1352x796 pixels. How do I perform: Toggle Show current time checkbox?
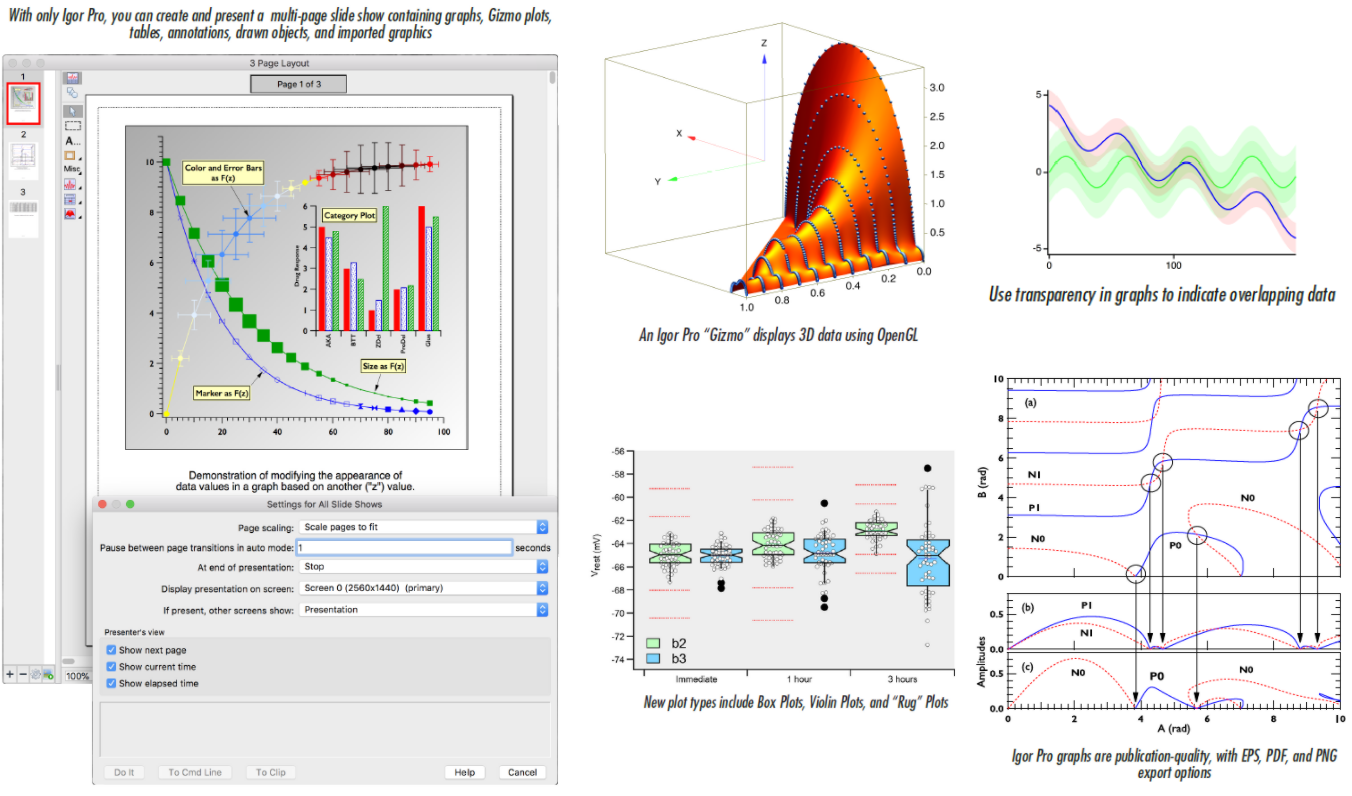112,667
